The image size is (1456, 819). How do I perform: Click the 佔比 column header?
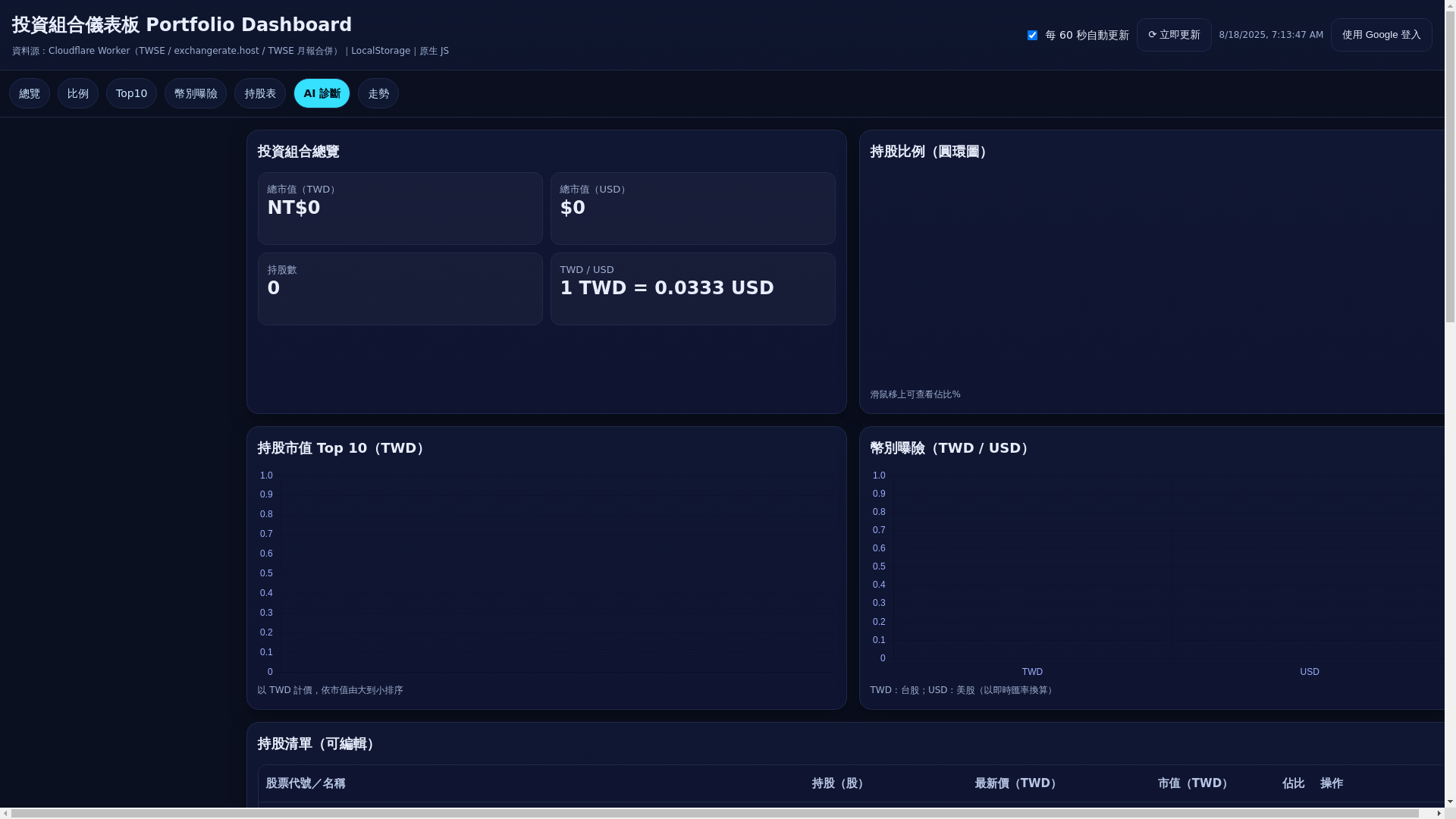1294,783
